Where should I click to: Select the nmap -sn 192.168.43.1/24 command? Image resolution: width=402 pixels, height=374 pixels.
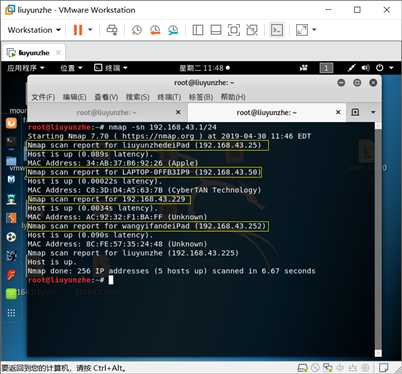coord(163,127)
